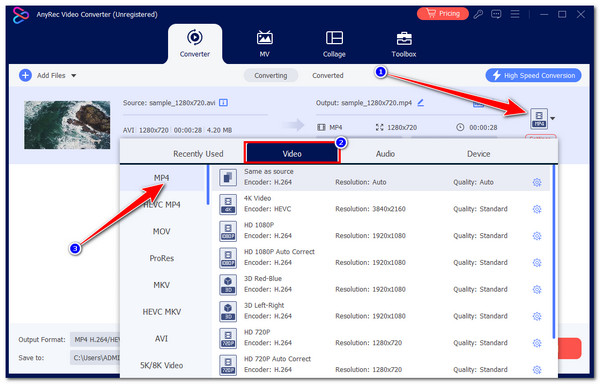Open settings gear for HD 1080P
This screenshot has width=600, height=384.
click(x=537, y=236)
